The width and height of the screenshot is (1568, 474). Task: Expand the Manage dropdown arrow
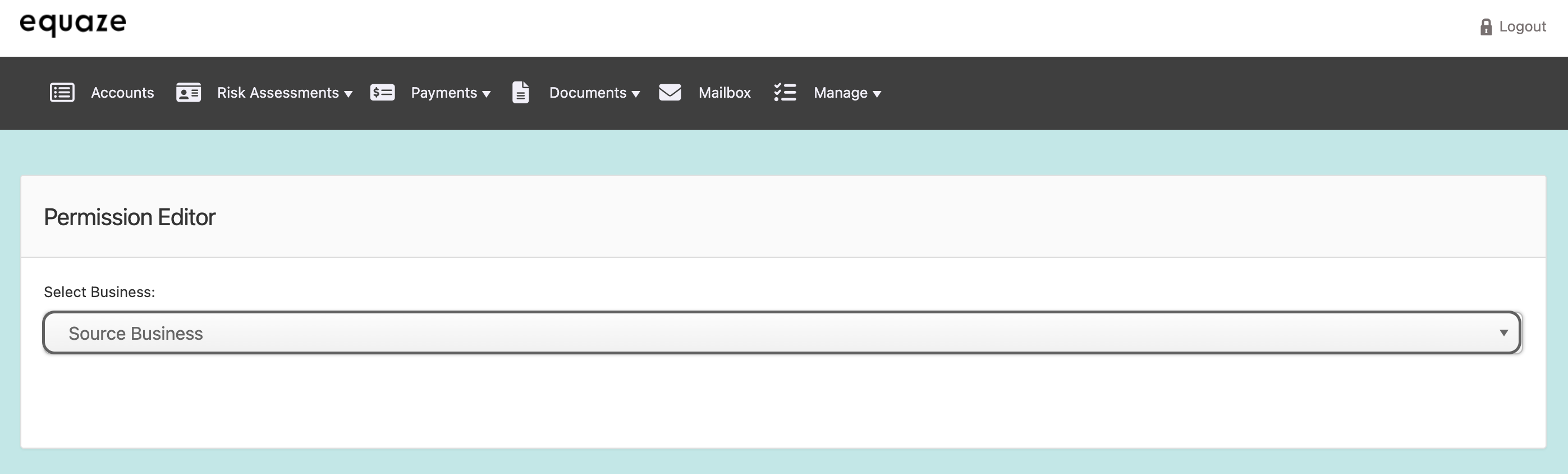tap(877, 94)
